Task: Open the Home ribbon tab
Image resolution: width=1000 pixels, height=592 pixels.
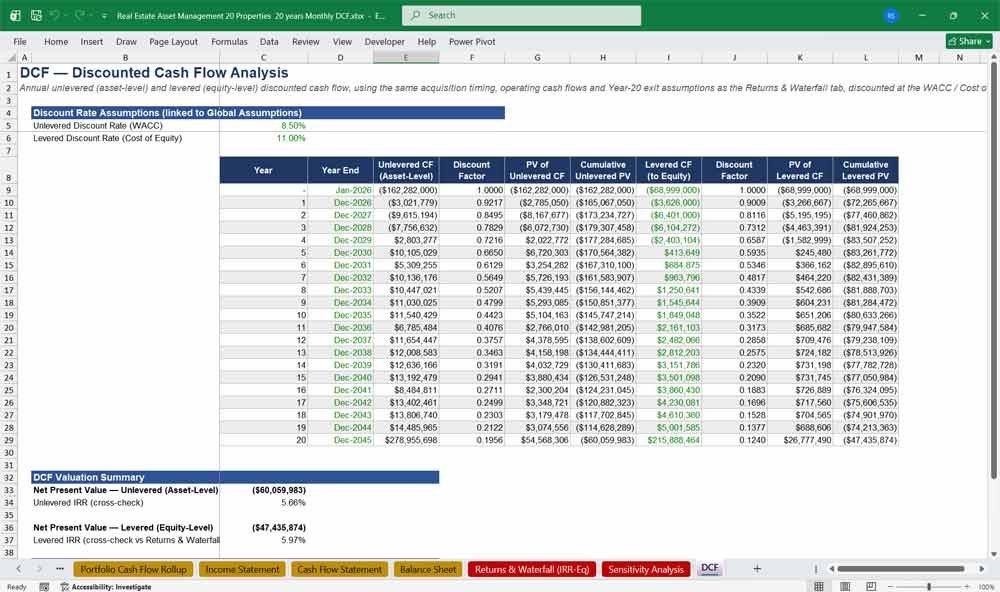Action: click(56, 41)
